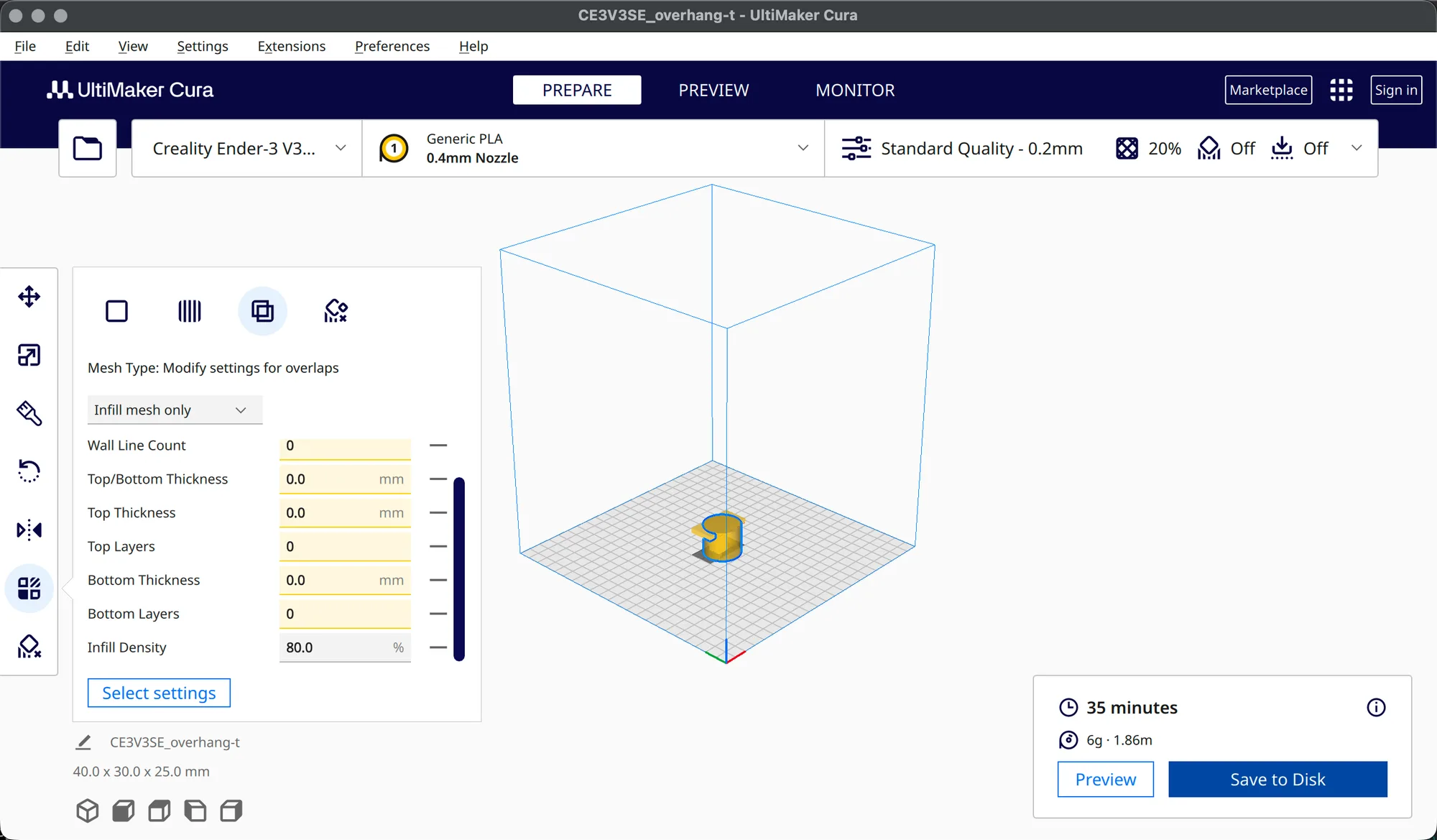The width and height of the screenshot is (1437, 840).
Task: Click the Infill Density value field
Action: 345,647
